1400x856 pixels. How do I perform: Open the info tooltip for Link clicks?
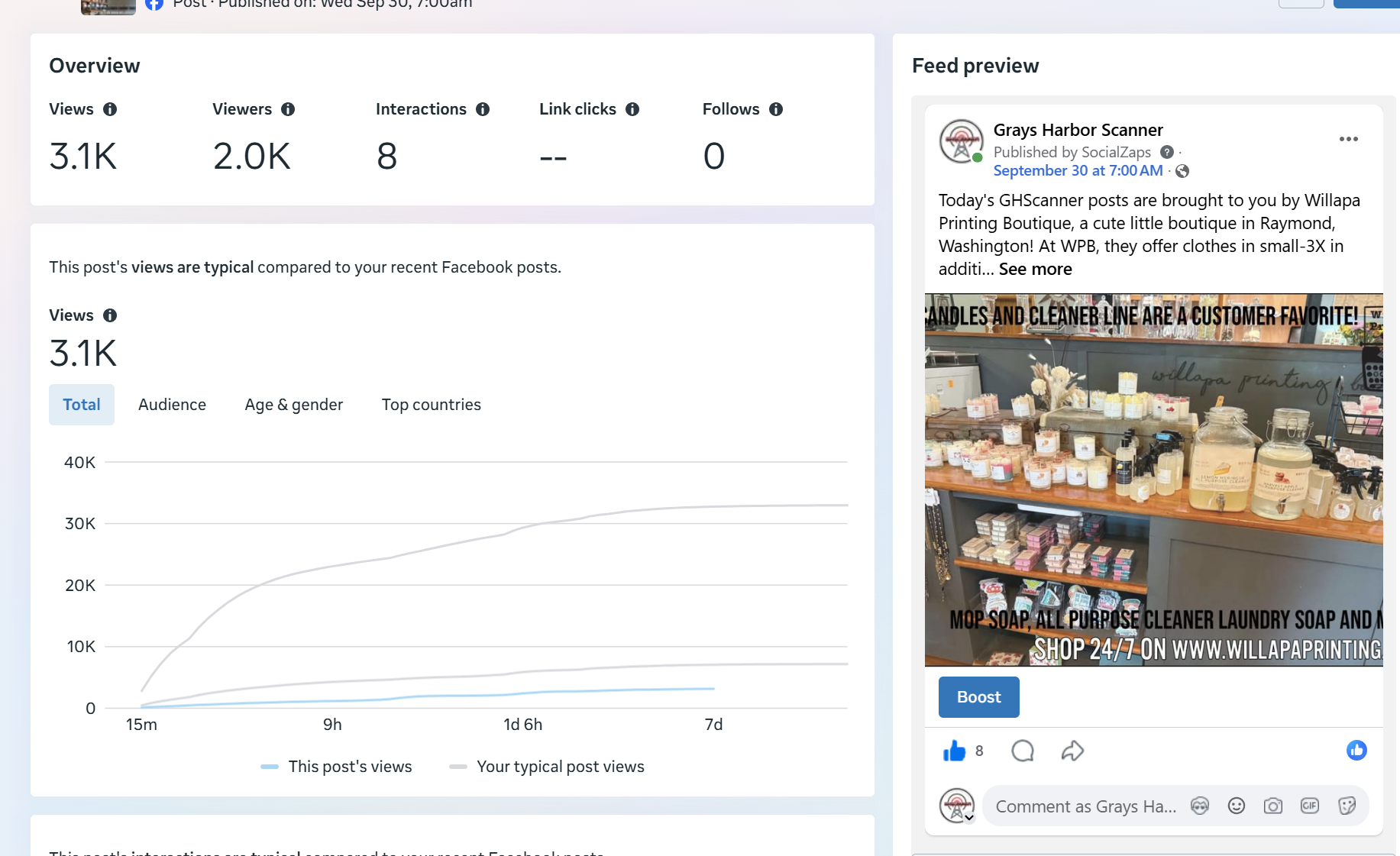(x=632, y=109)
